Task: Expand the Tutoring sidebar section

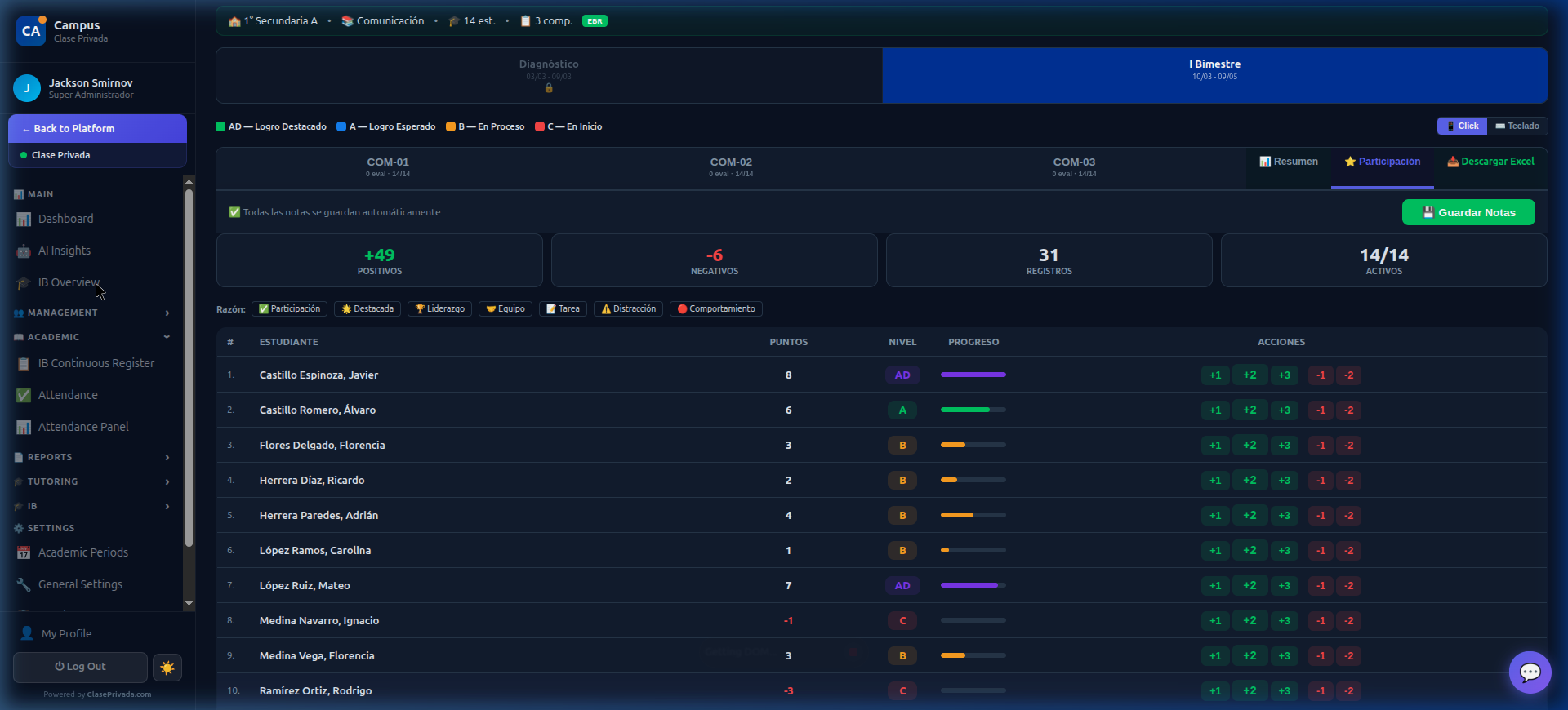Action: [92, 481]
